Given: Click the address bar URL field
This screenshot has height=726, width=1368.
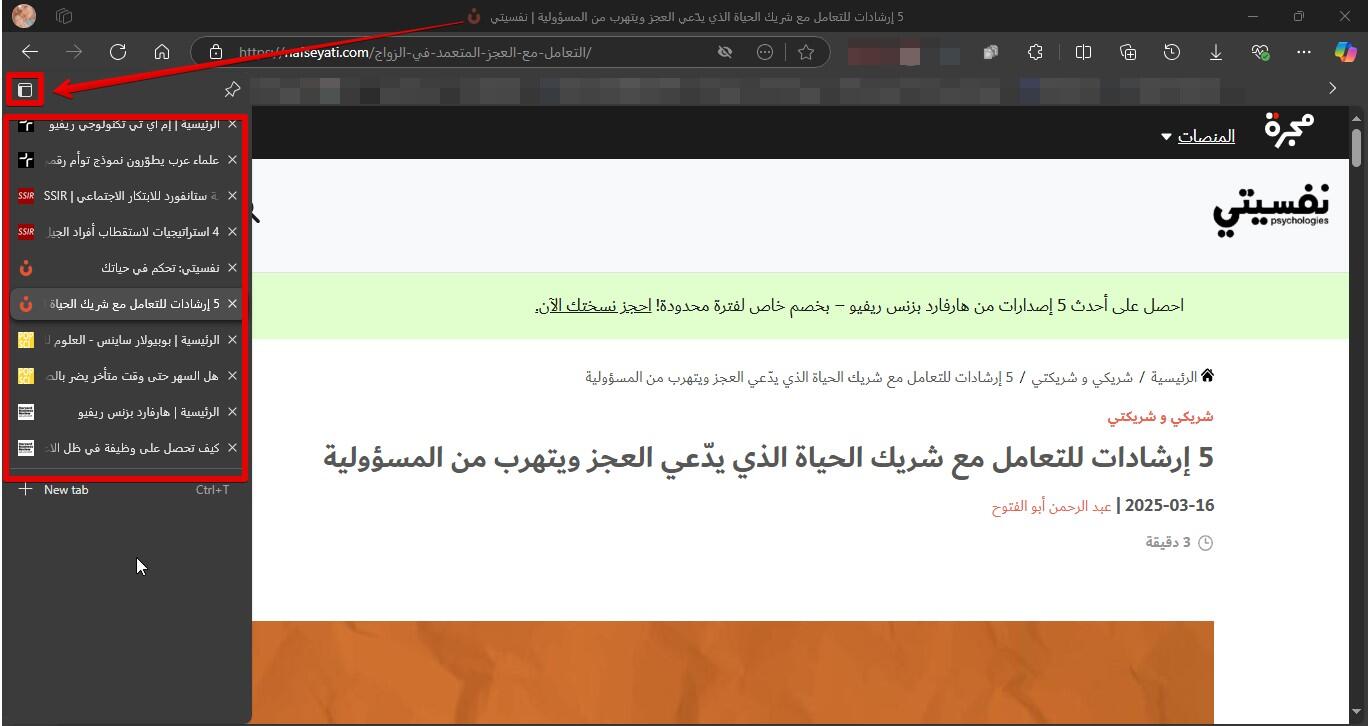Looking at the screenshot, I should click(x=470, y=52).
